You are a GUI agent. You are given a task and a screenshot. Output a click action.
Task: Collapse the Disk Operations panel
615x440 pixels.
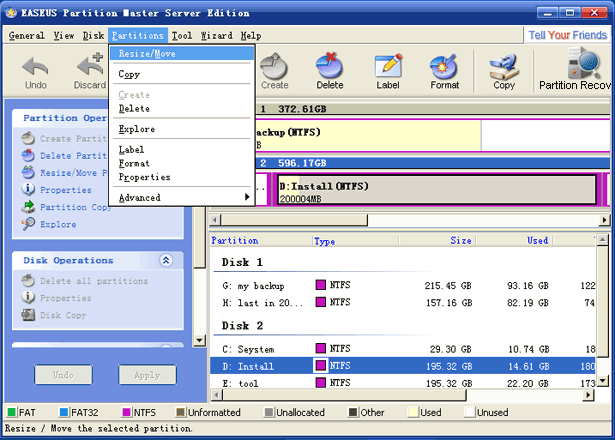[166, 260]
